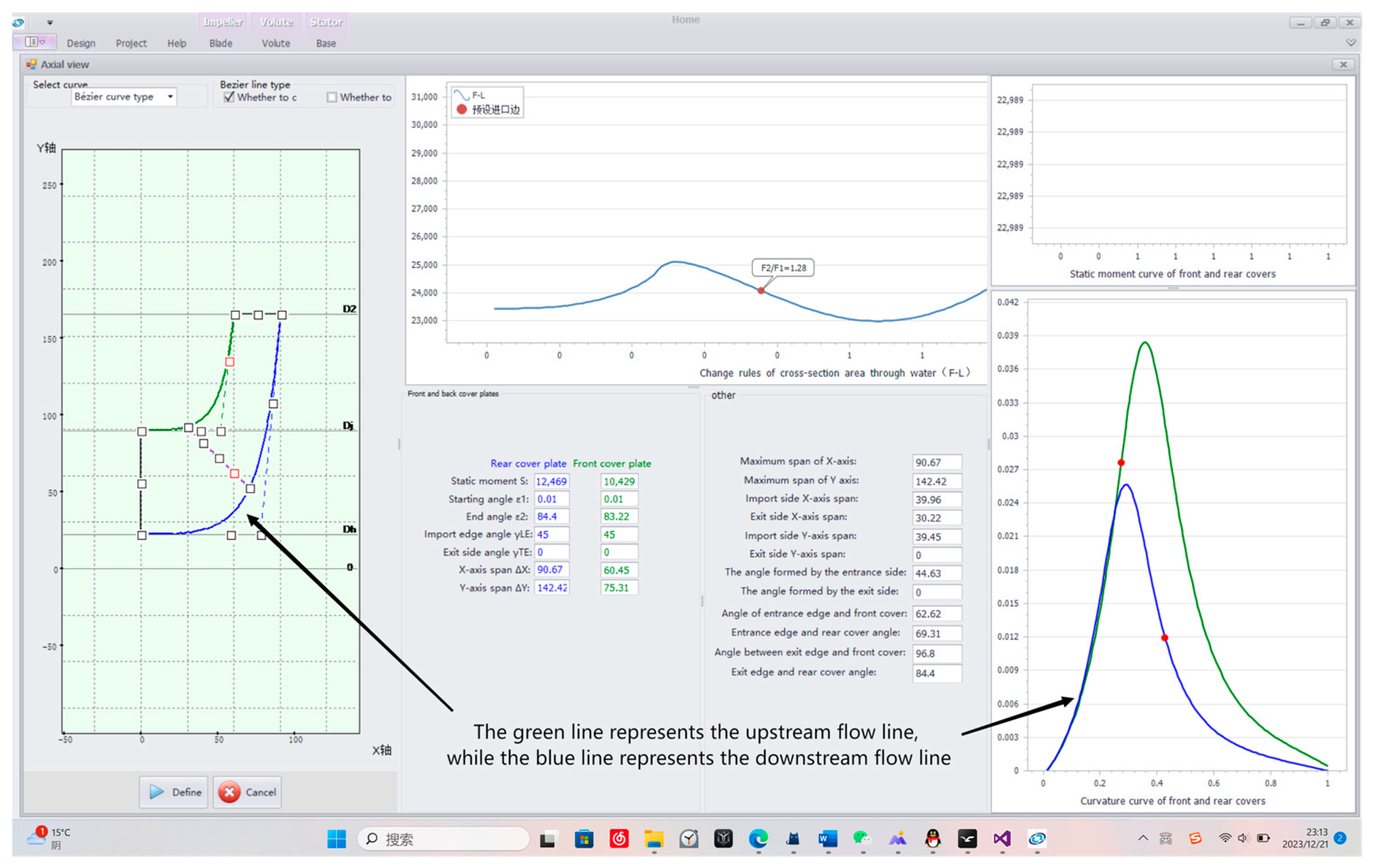This screenshot has height=868, width=1373.
Task: Click the Help menu
Action: click(177, 43)
